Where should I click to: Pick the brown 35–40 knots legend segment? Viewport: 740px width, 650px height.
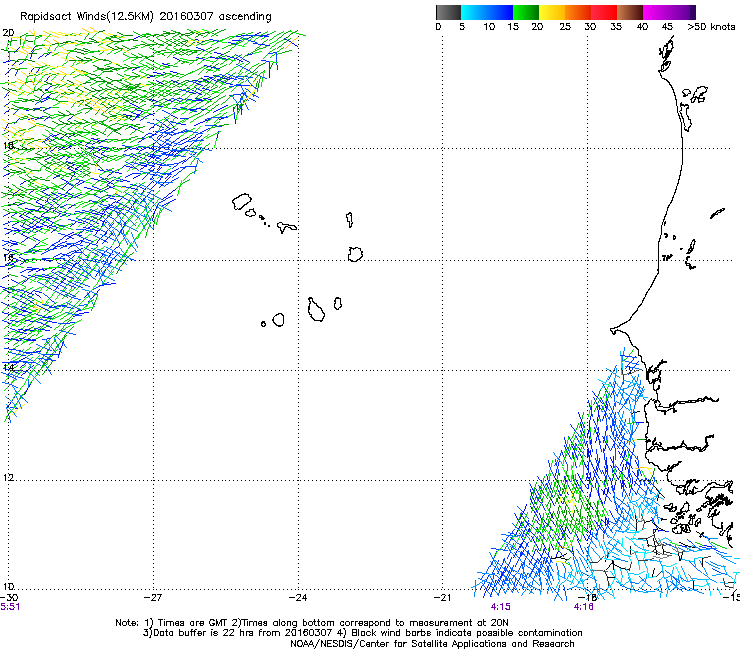click(x=630, y=12)
